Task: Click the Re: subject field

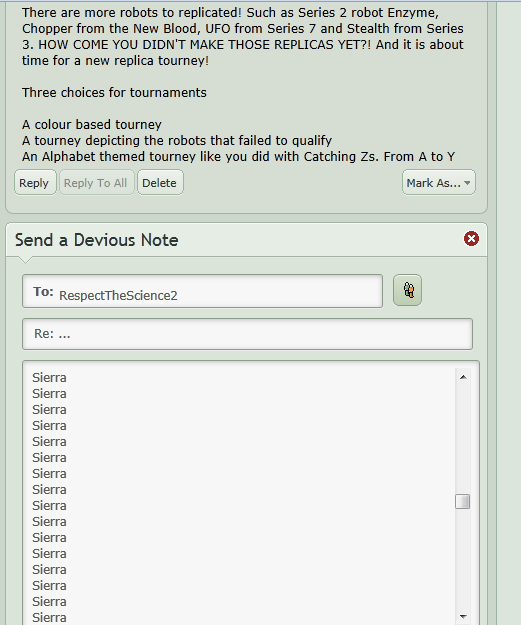Action: pos(248,334)
